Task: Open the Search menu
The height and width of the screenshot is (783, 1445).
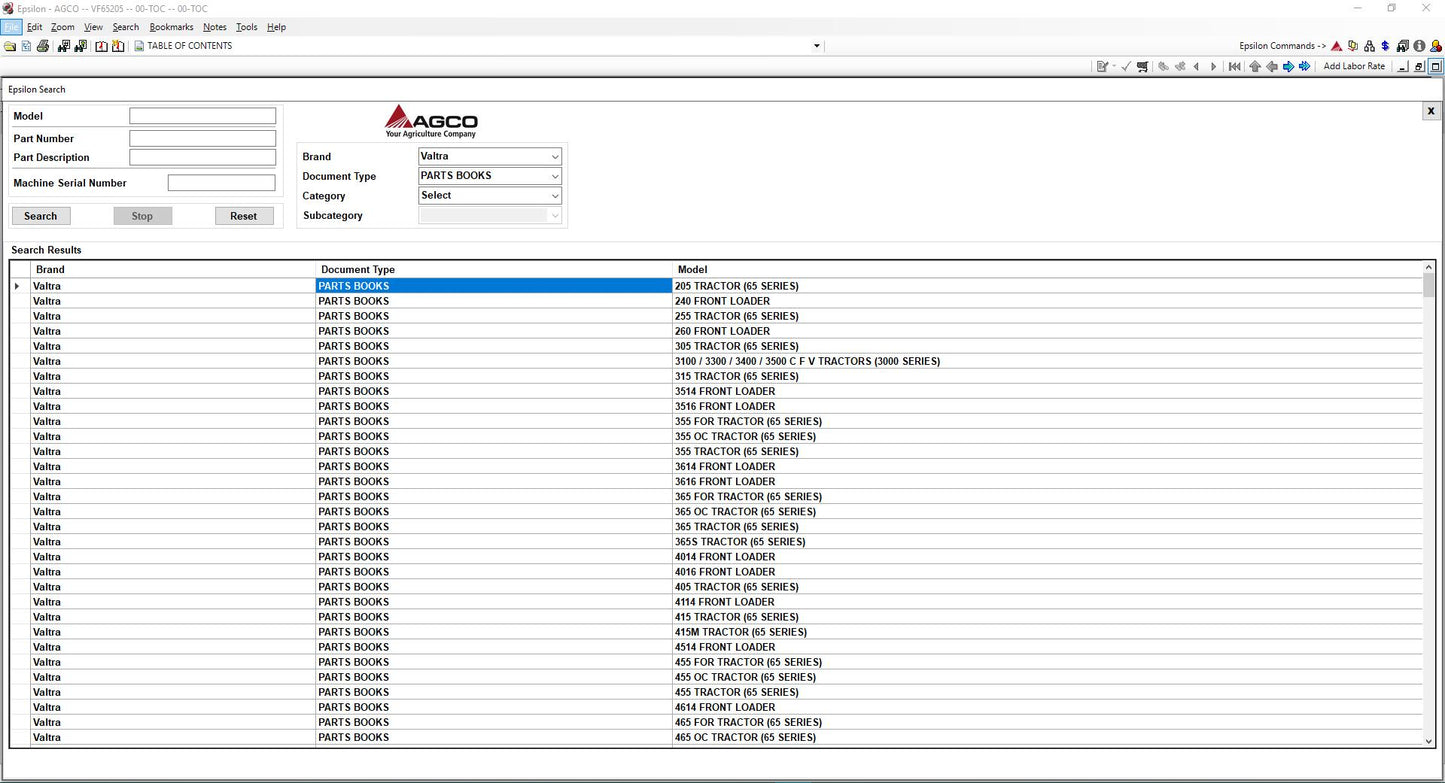Action: point(125,27)
